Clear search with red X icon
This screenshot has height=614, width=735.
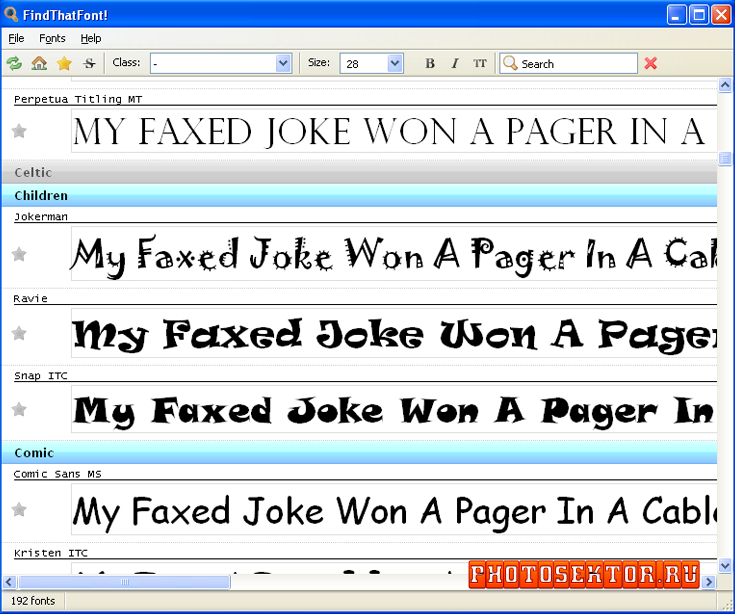pyautogui.click(x=651, y=63)
